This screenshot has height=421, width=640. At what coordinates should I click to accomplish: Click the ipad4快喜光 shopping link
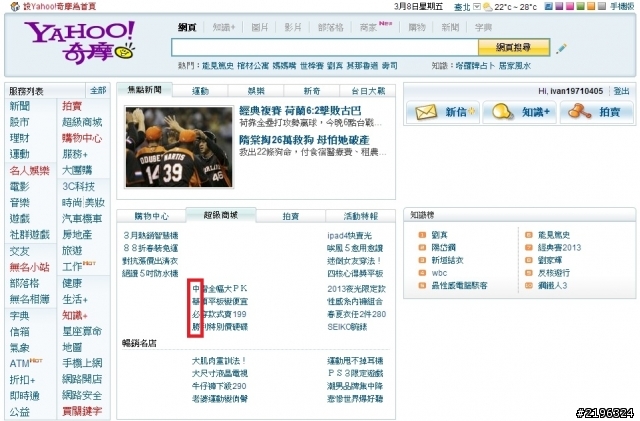(x=349, y=236)
